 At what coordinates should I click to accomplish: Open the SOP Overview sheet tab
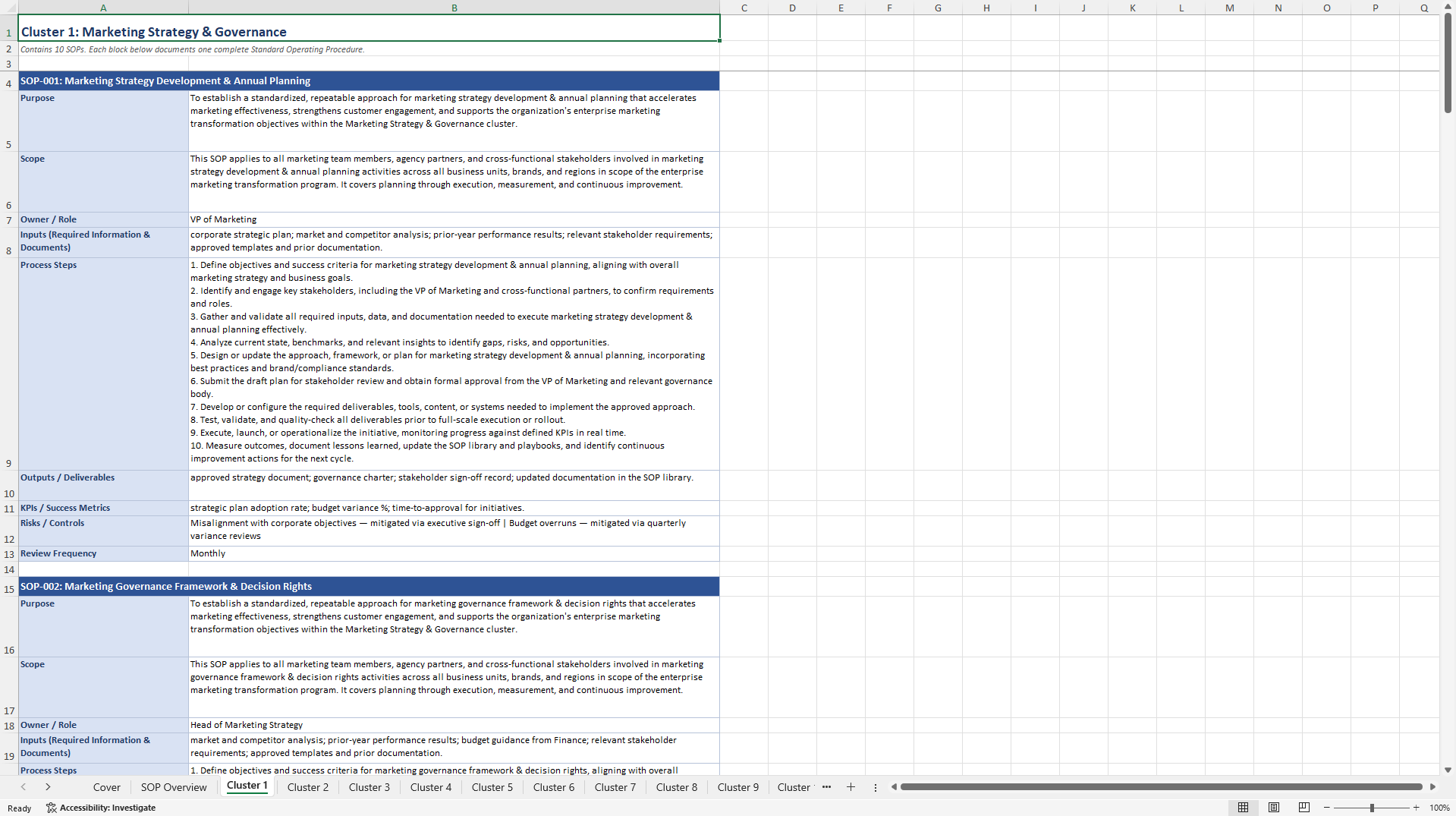(x=174, y=787)
